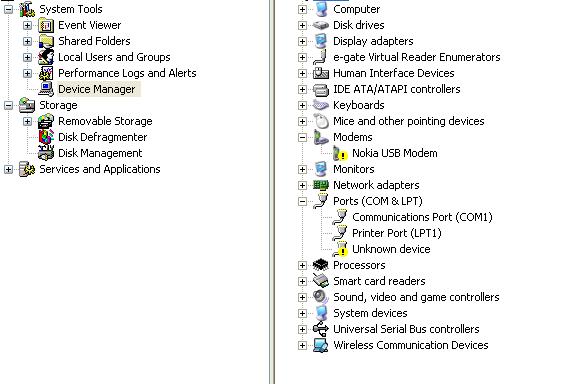Click the System Tools icon

[x=27, y=9]
